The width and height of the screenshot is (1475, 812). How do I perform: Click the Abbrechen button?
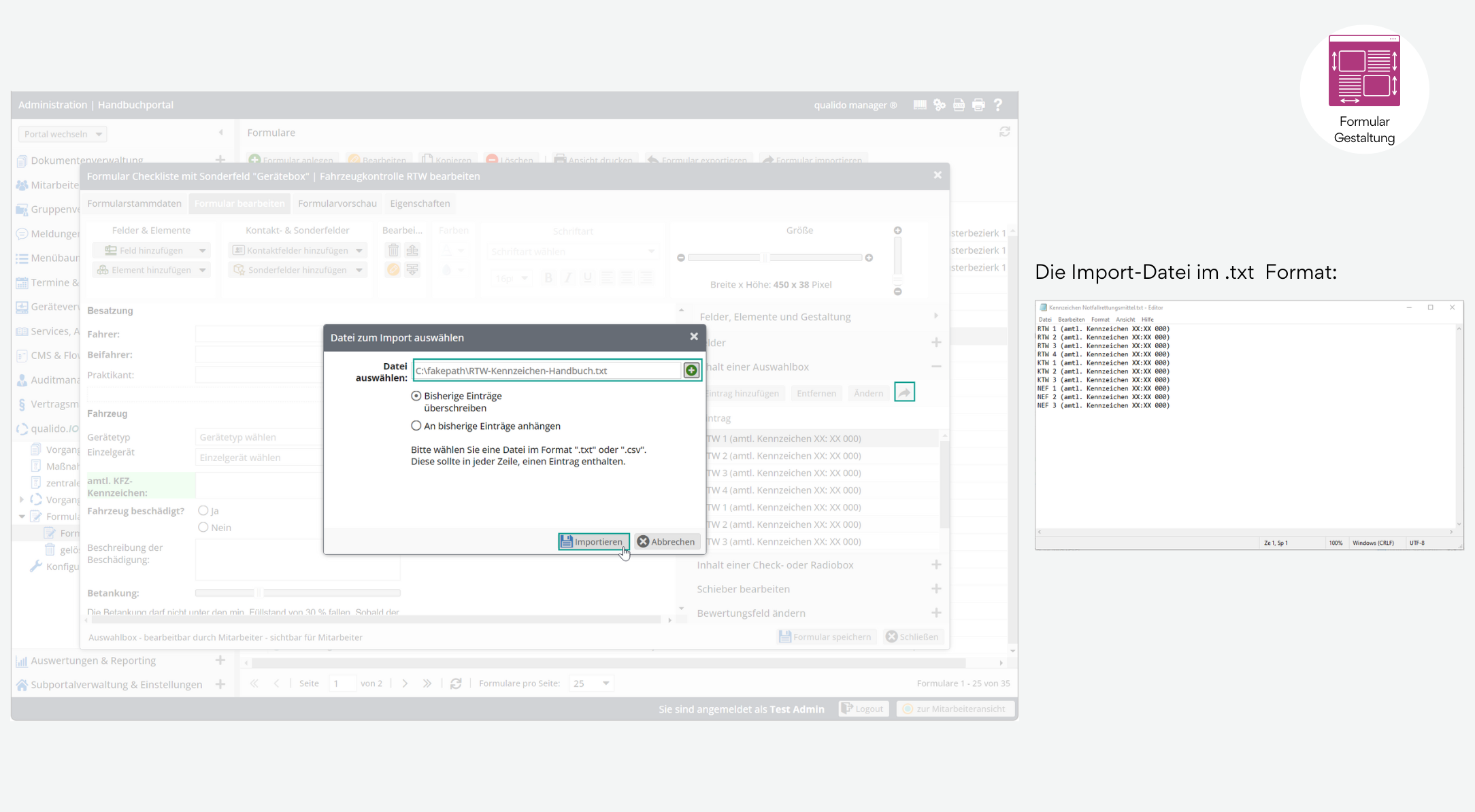click(x=667, y=542)
